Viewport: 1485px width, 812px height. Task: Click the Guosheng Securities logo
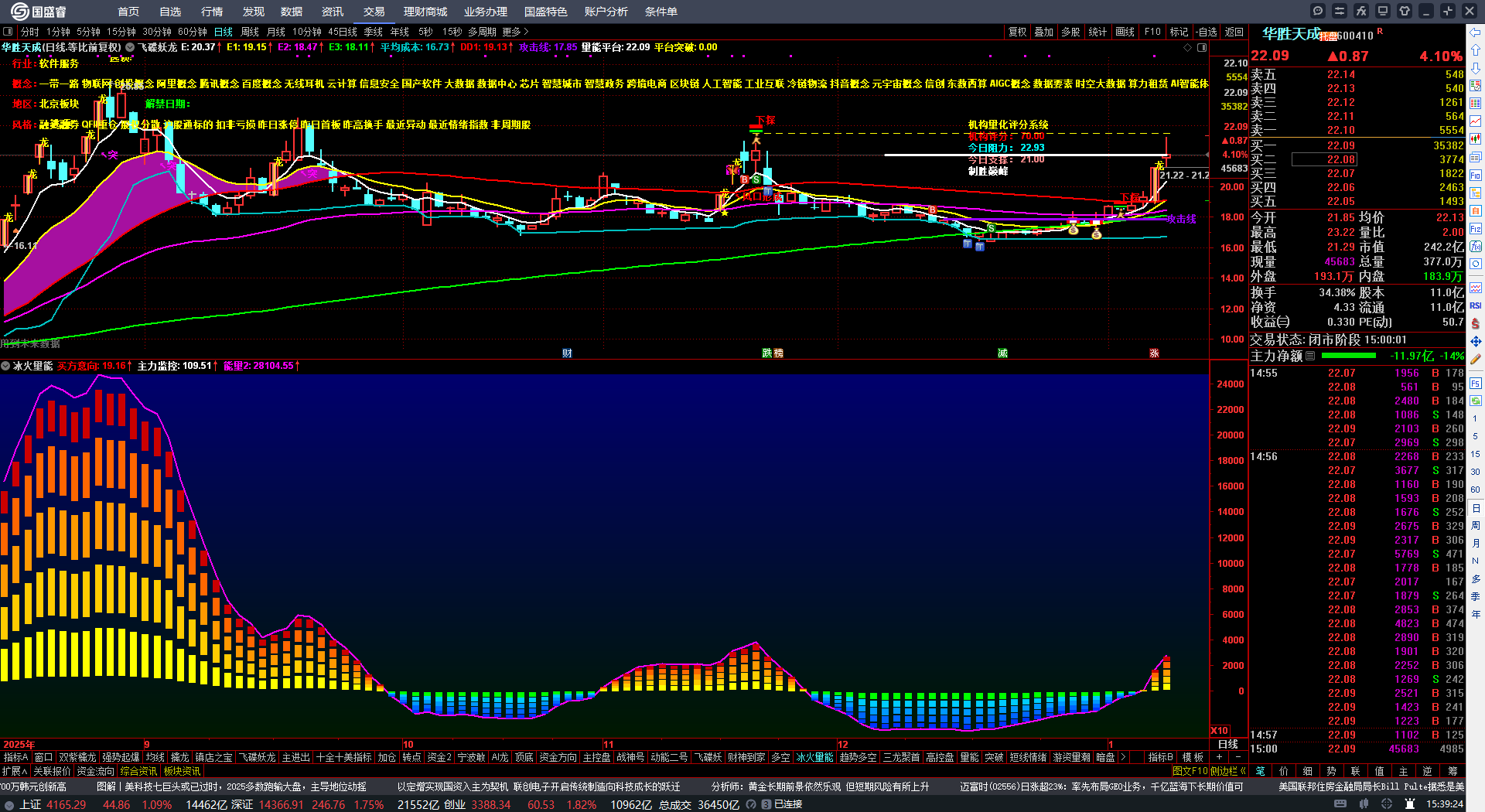pyautogui.click(x=39, y=12)
